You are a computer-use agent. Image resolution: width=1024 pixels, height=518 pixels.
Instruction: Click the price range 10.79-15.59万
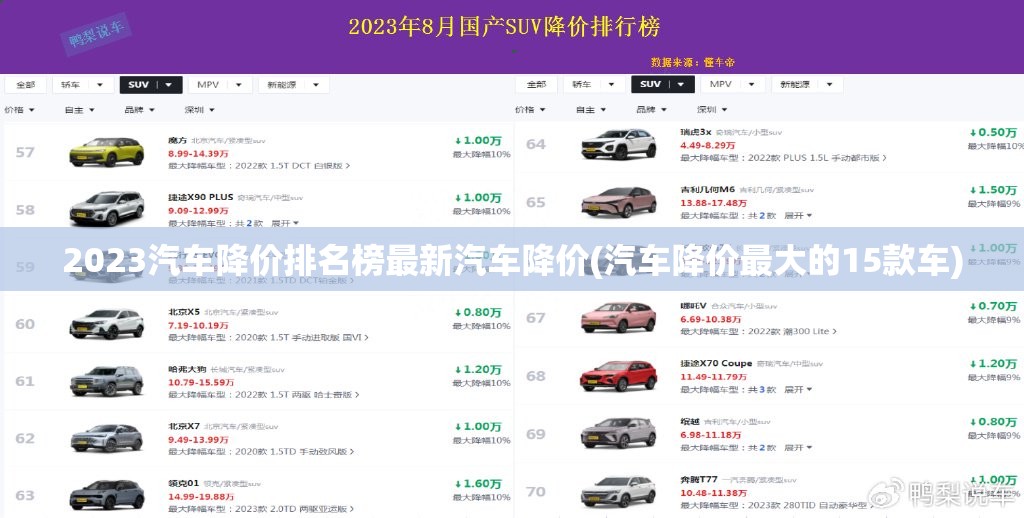pos(201,382)
